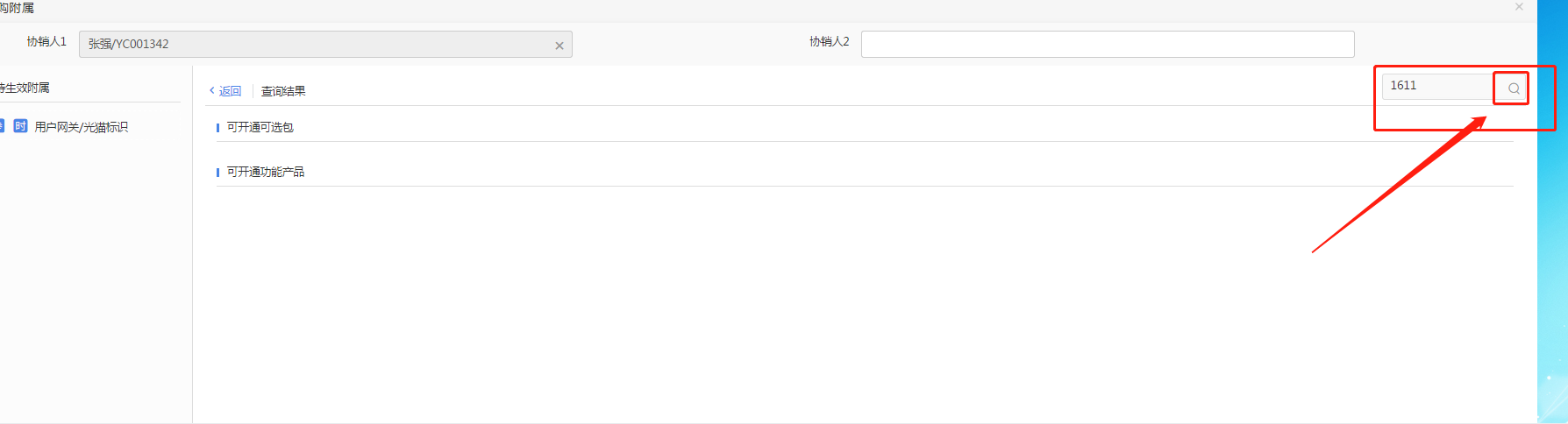The image size is (1568, 424).
Task: Click the magnifier search icon beside 1611
Action: [1514, 88]
